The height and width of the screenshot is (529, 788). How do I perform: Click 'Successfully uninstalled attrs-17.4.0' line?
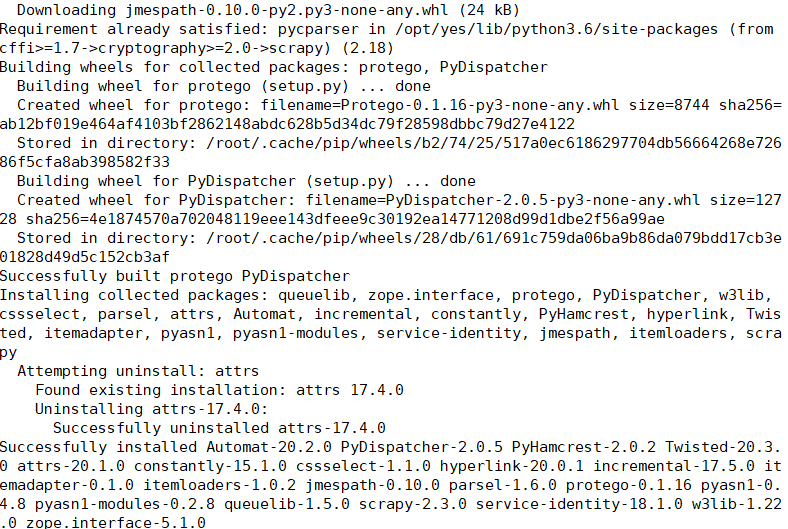click(219, 429)
